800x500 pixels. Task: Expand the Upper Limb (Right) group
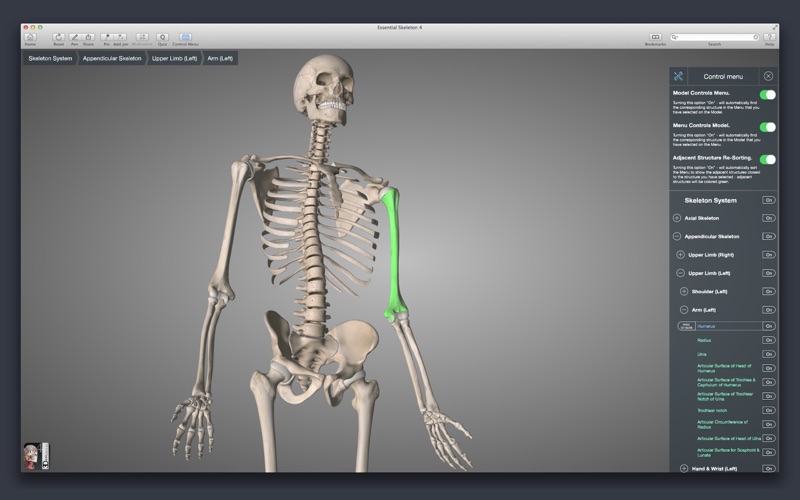pos(681,255)
